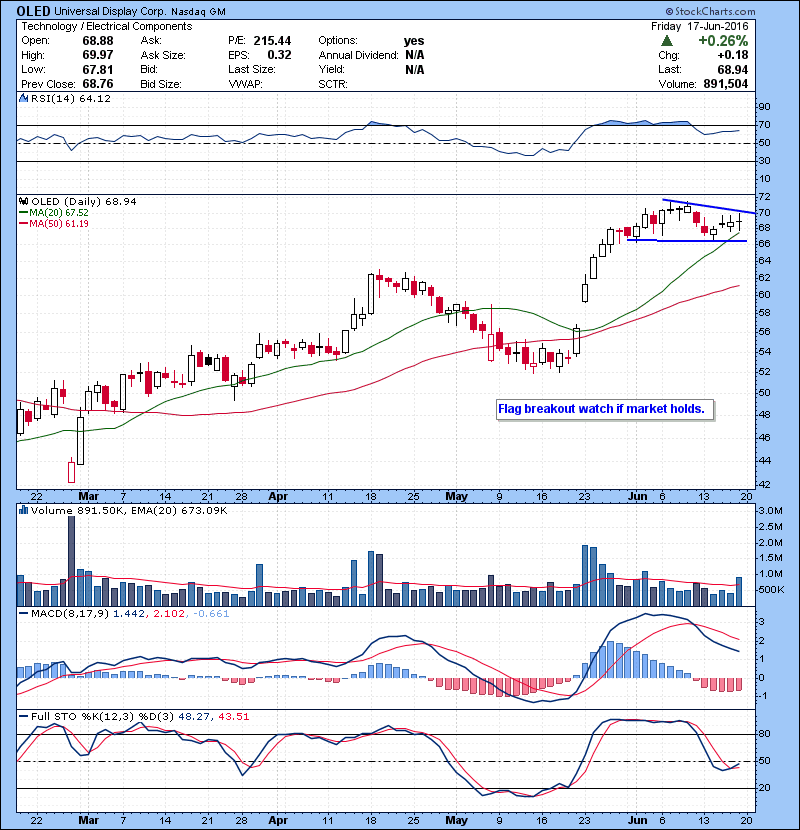Click the OLED ticker symbol title
Screen dimensions: 800x830
33,11
